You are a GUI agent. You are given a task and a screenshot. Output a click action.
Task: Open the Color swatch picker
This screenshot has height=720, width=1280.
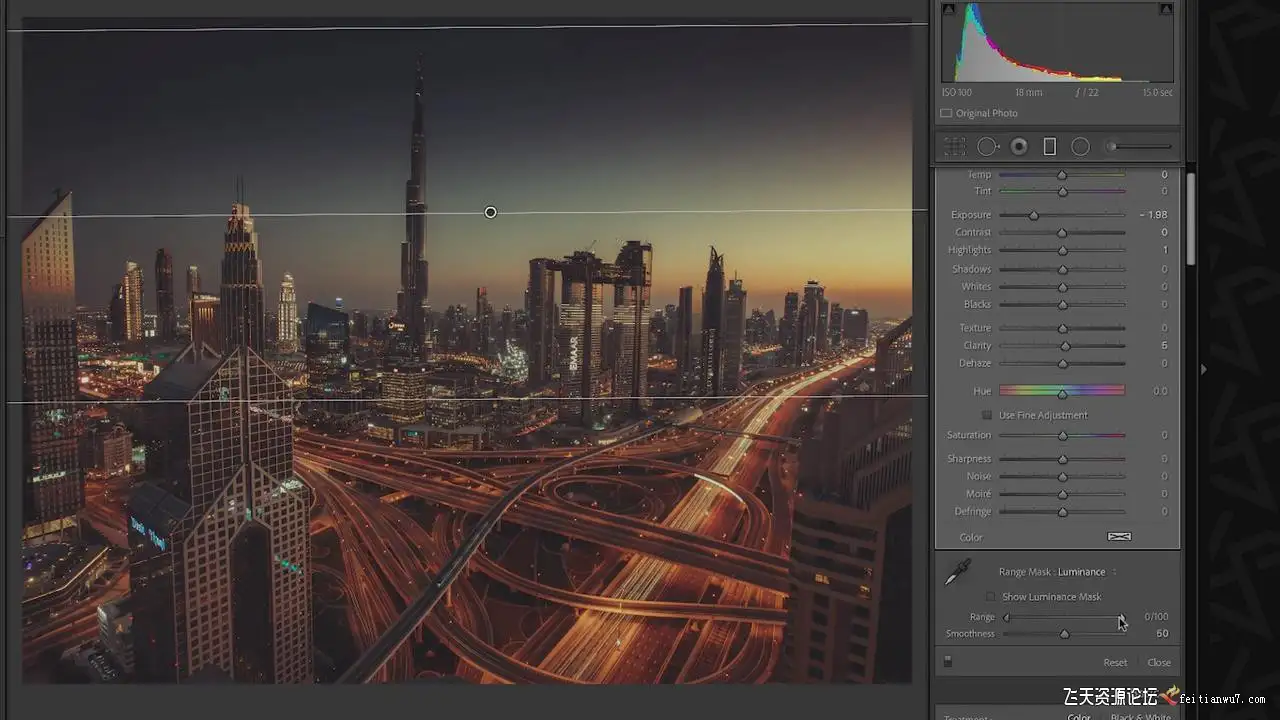[x=1119, y=537]
